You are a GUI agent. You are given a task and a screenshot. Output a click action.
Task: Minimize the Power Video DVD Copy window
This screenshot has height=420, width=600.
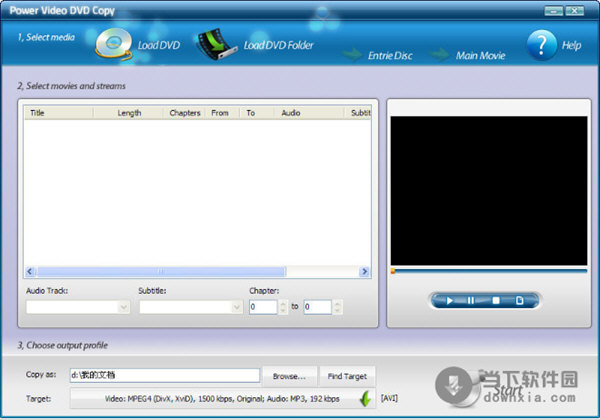[x=553, y=11]
